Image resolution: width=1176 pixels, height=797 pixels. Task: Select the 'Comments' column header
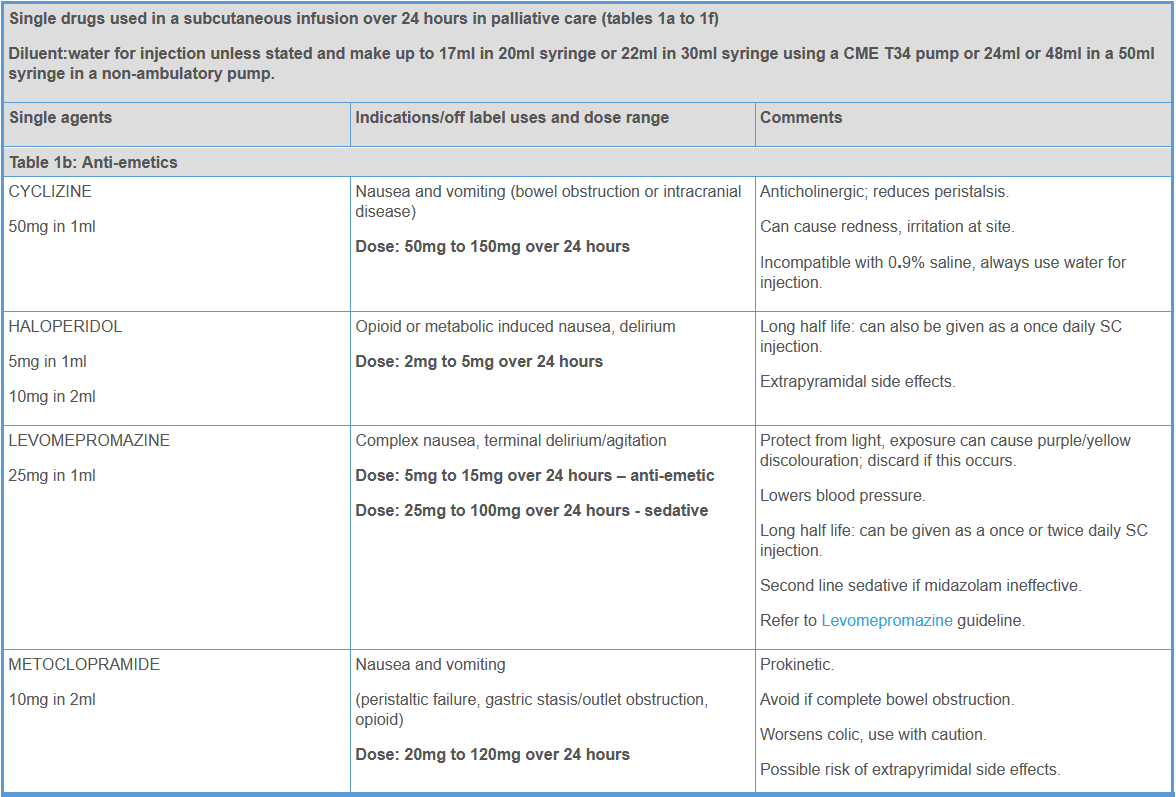[x=801, y=117]
